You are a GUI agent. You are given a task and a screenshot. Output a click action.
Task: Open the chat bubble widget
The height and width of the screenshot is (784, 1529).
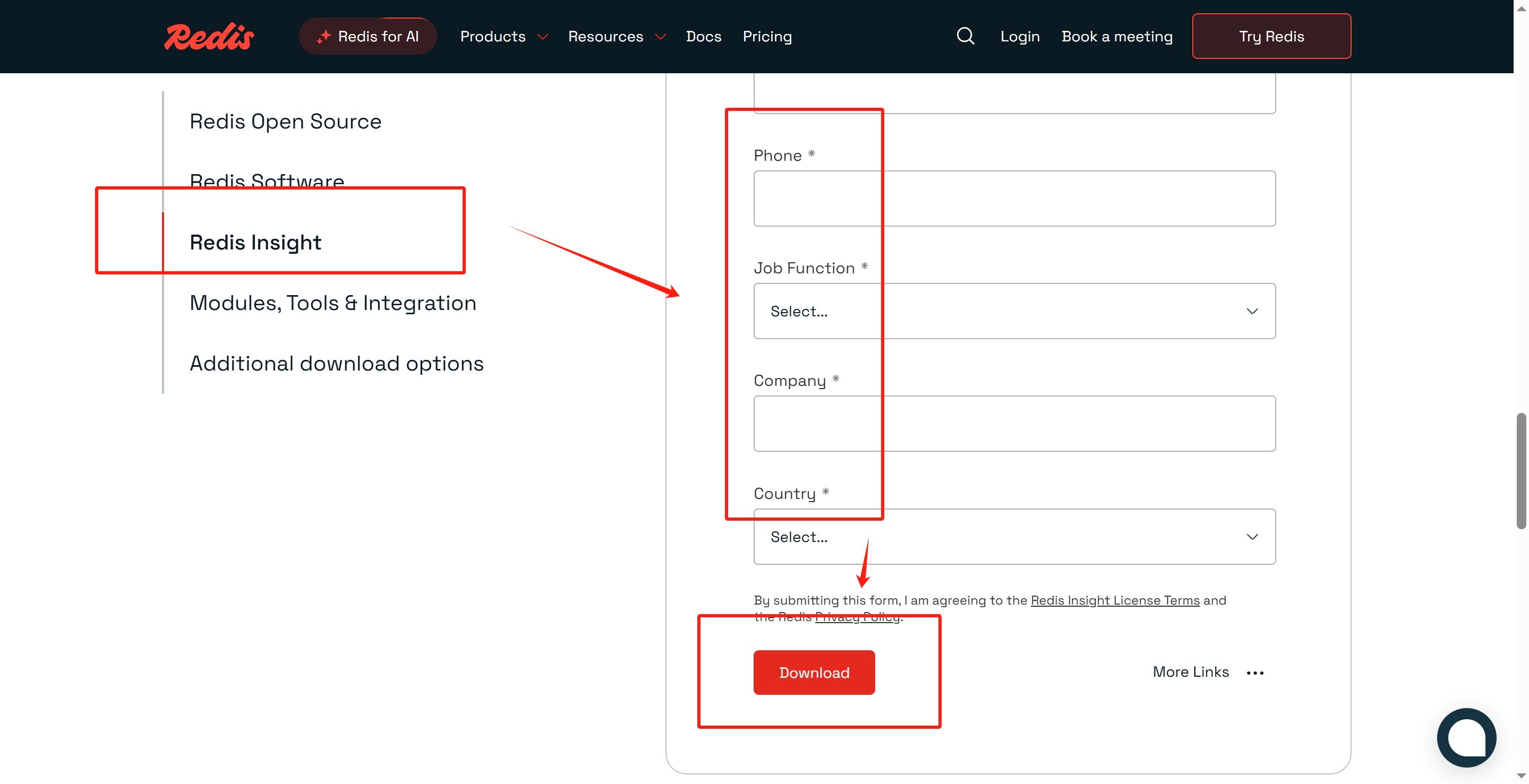1466,737
